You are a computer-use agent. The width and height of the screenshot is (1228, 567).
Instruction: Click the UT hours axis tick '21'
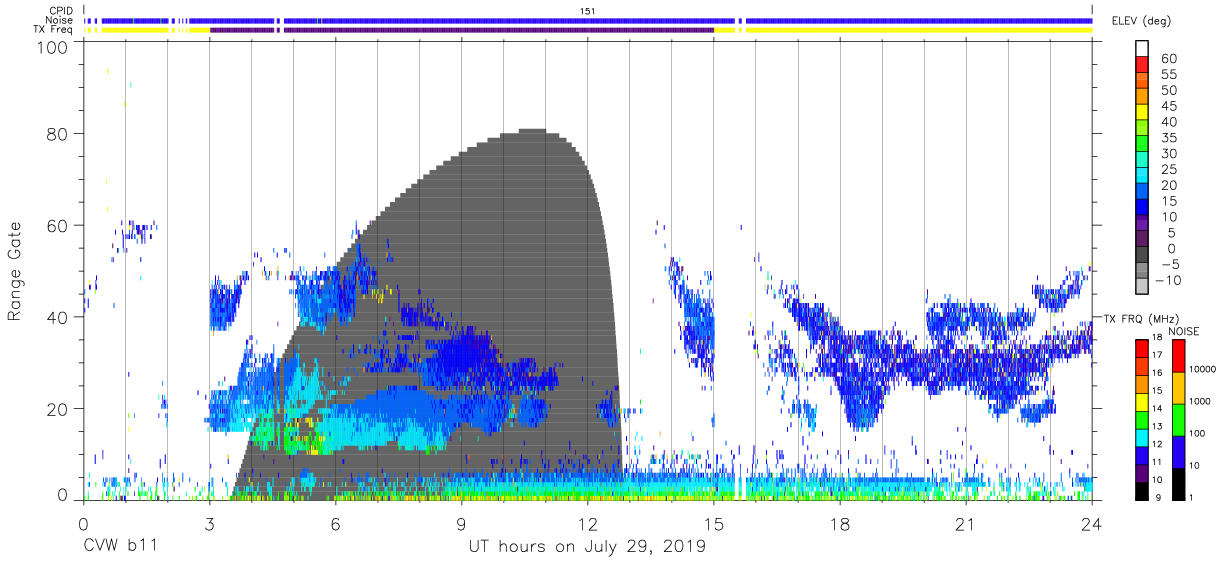point(966,525)
